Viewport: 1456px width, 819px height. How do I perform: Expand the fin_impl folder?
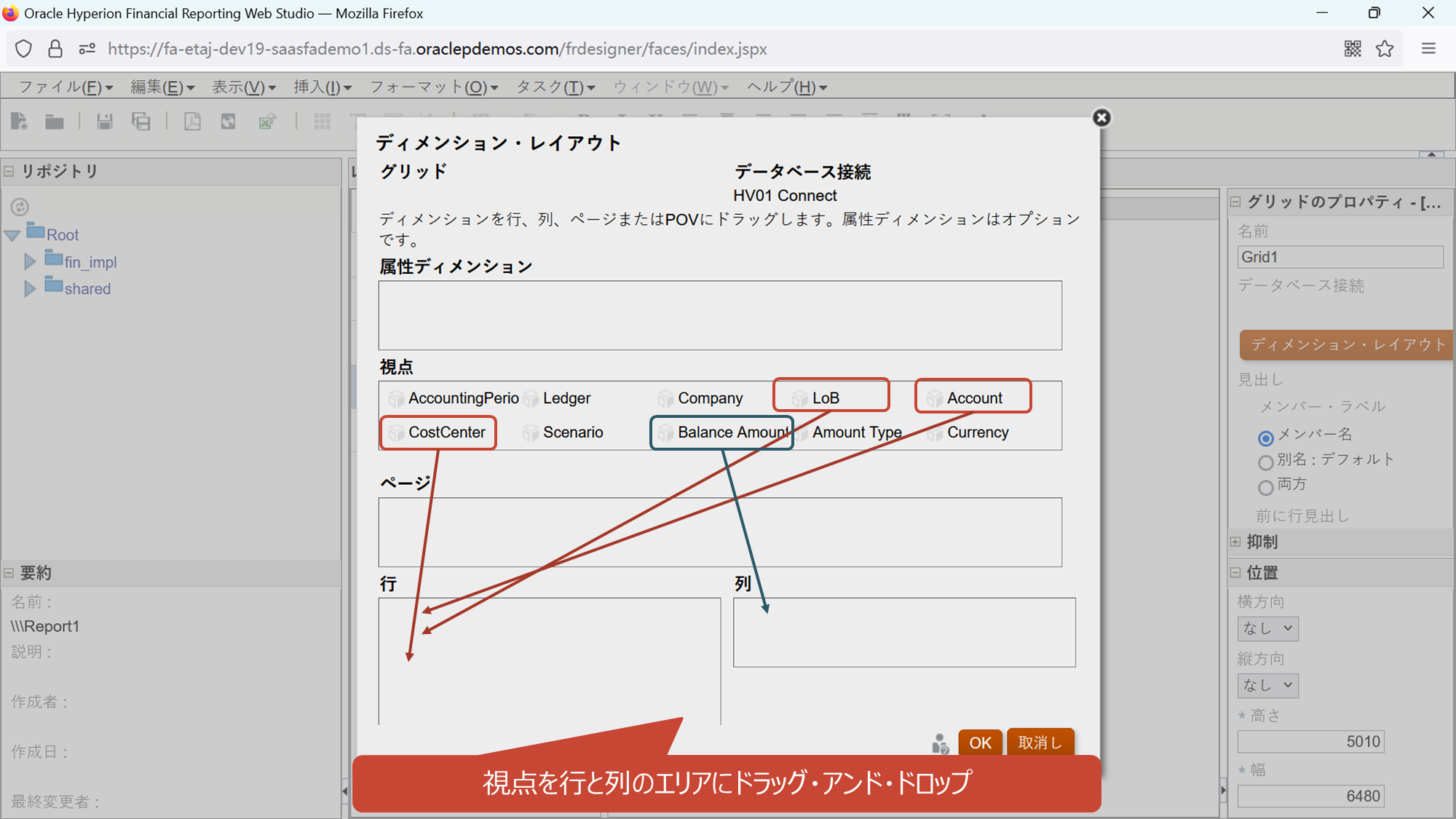click(x=30, y=261)
